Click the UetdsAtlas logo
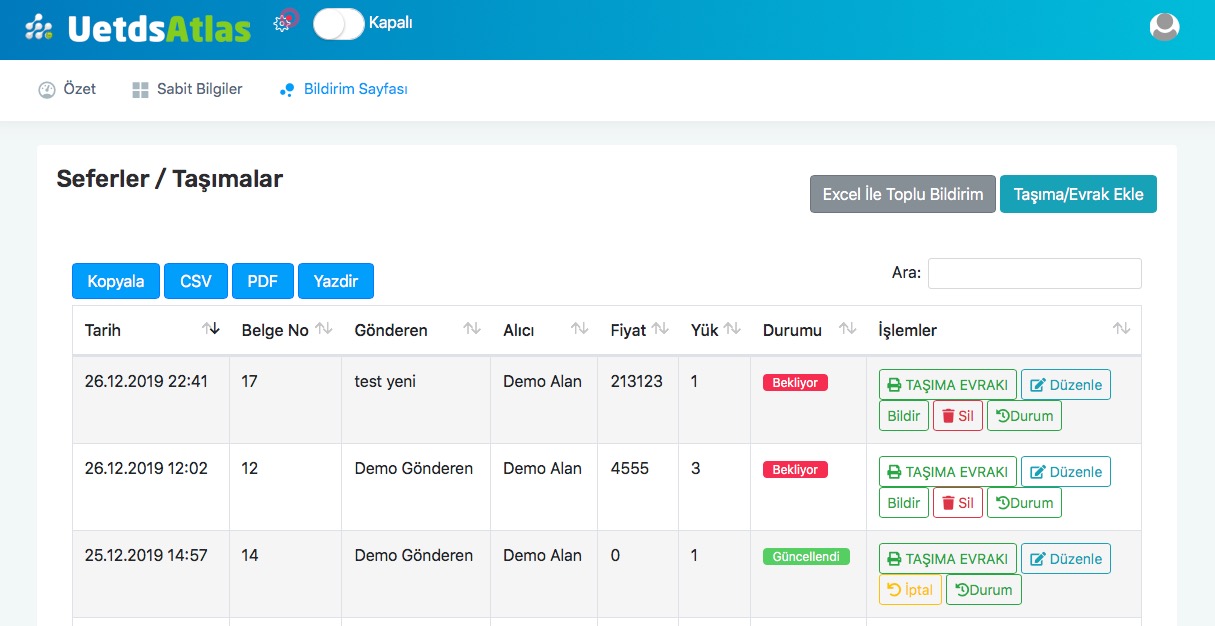 tap(138, 27)
